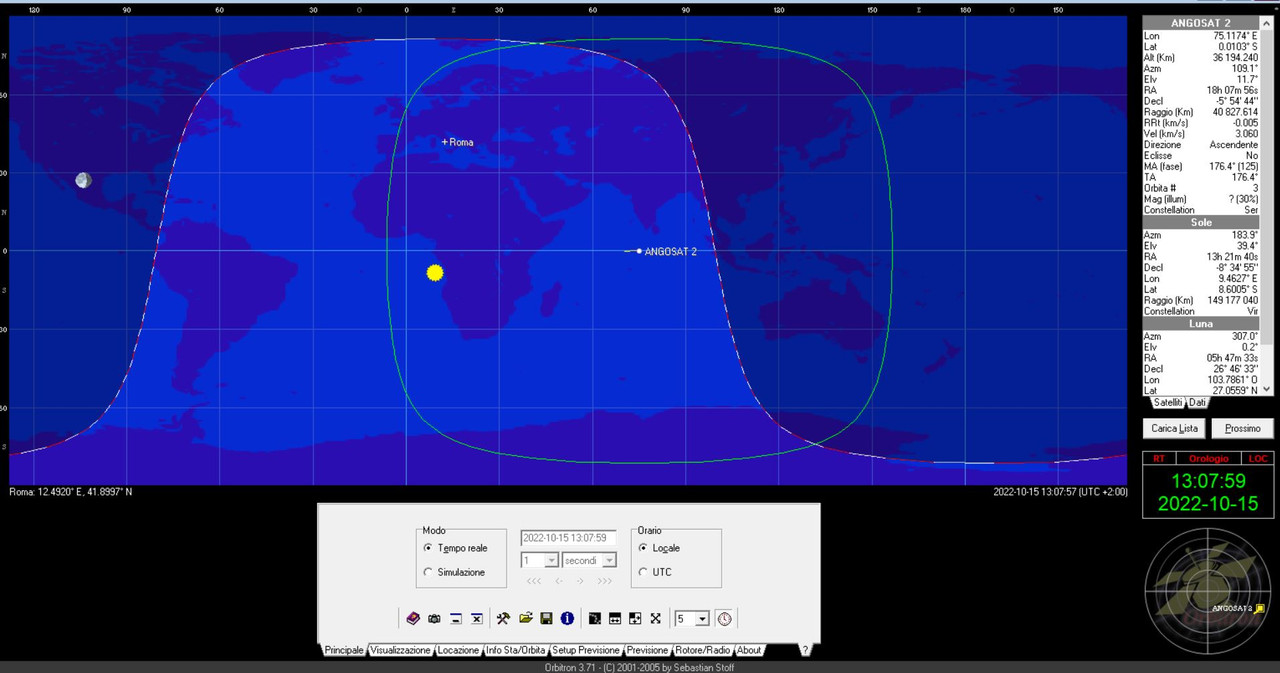Open the Rotore/Radio tab
The width and height of the screenshot is (1280, 673).
(703, 650)
